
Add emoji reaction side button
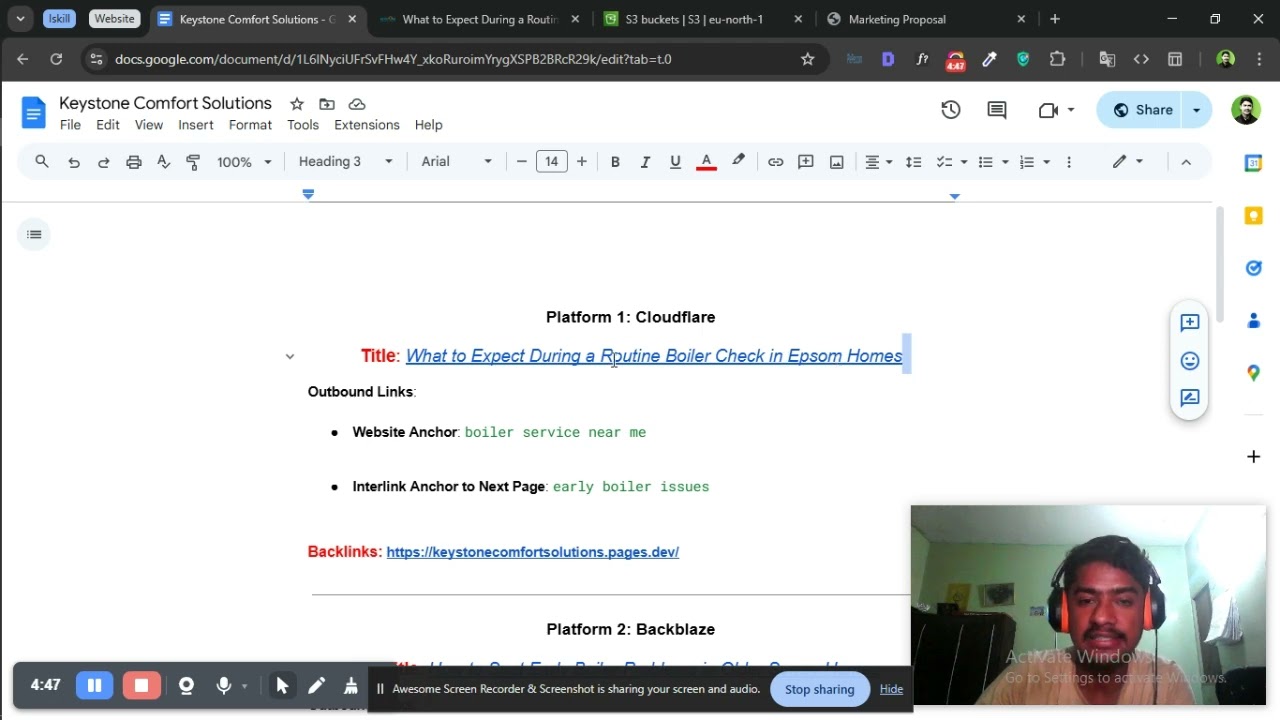pos(1190,360)
